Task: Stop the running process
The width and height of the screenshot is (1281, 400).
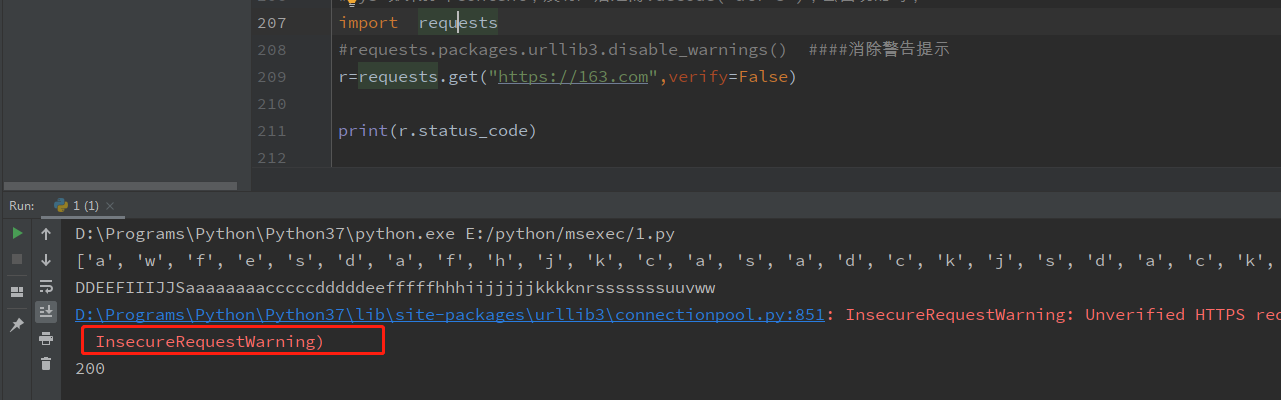Action: [x=17, y=259]
